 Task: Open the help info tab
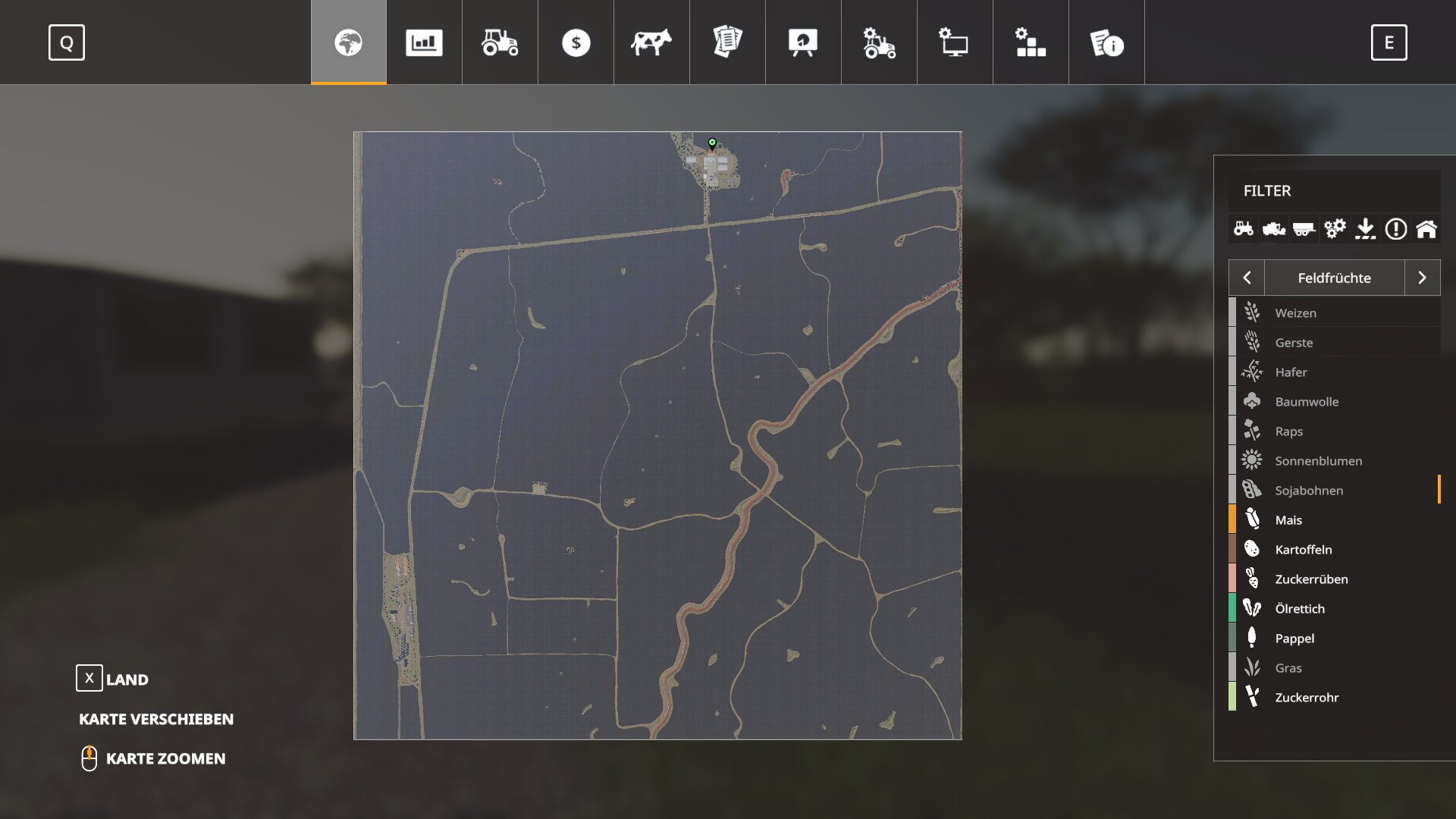pos(1106,42)
